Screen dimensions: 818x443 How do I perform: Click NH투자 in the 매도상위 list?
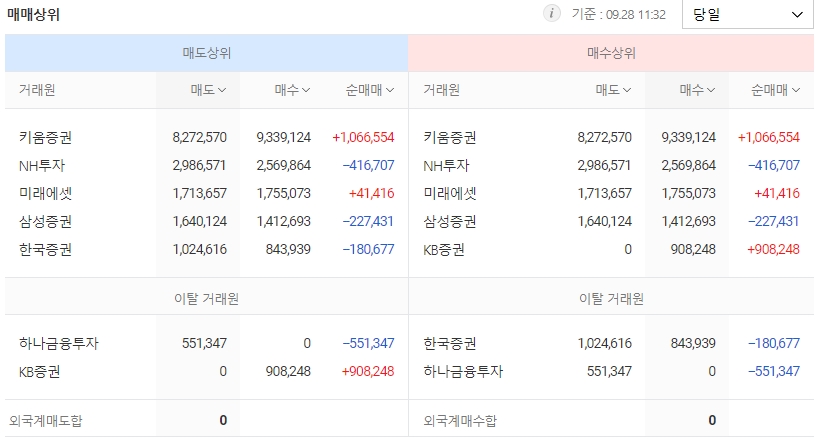click(x=42, y=165)
